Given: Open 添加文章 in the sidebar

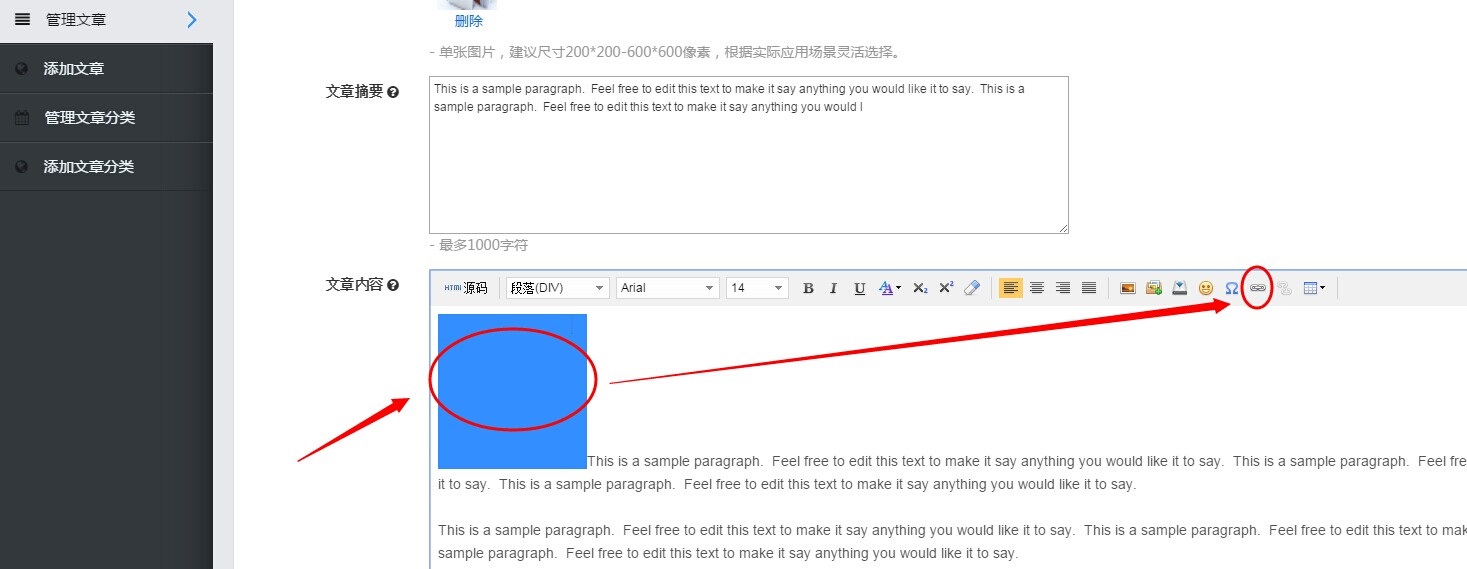Looking at the screenshot, I should point(74,69).
